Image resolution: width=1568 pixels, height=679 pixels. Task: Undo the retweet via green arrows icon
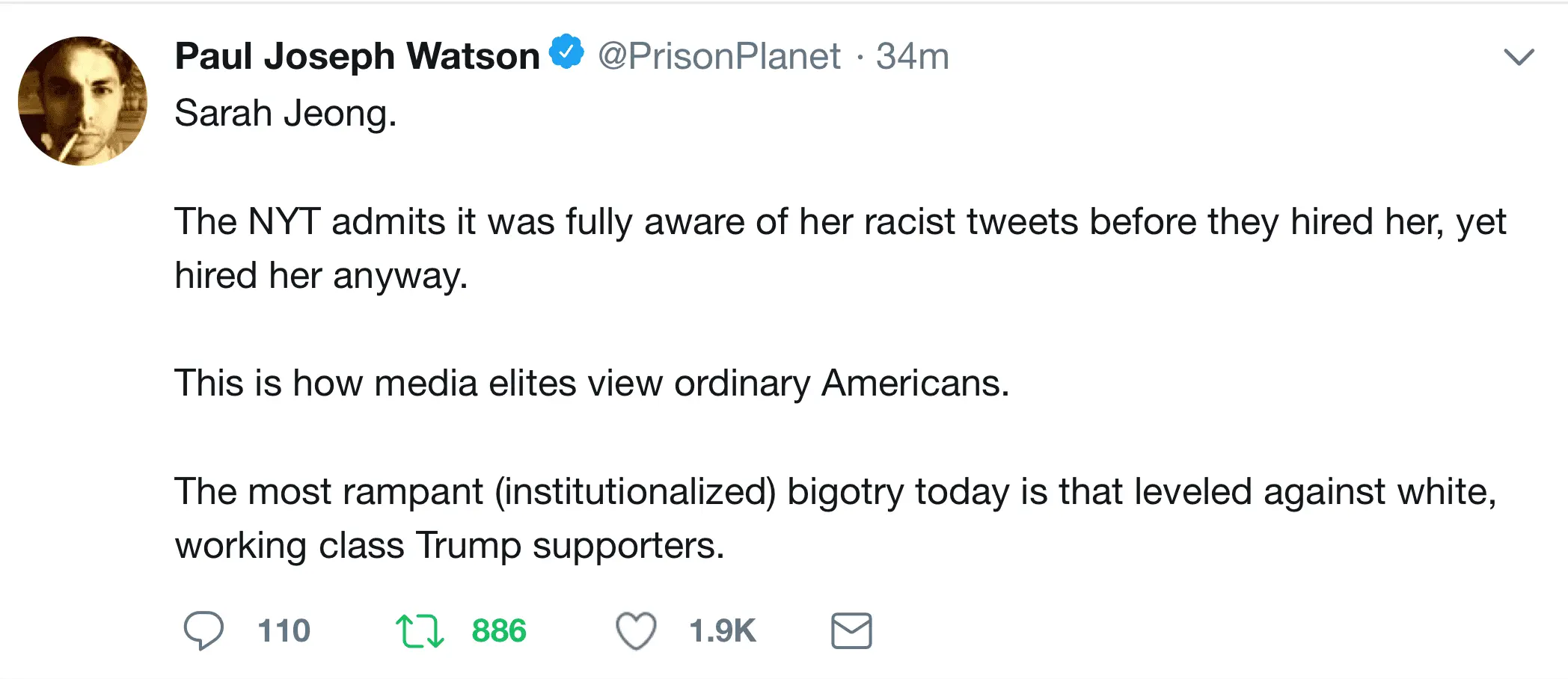click(x=420, y=630)
